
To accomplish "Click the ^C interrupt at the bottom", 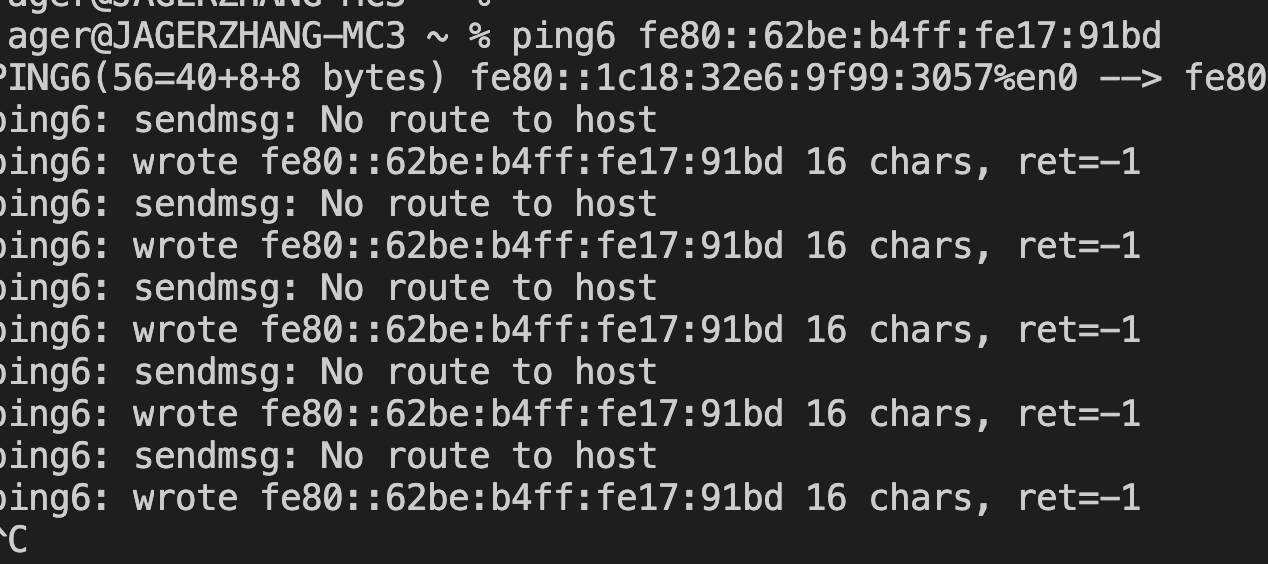I will (x=13, y=540).
